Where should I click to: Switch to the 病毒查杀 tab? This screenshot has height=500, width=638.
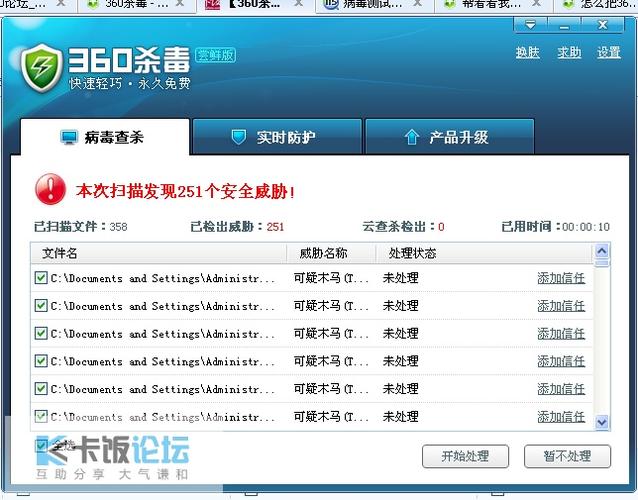point(105,137)
